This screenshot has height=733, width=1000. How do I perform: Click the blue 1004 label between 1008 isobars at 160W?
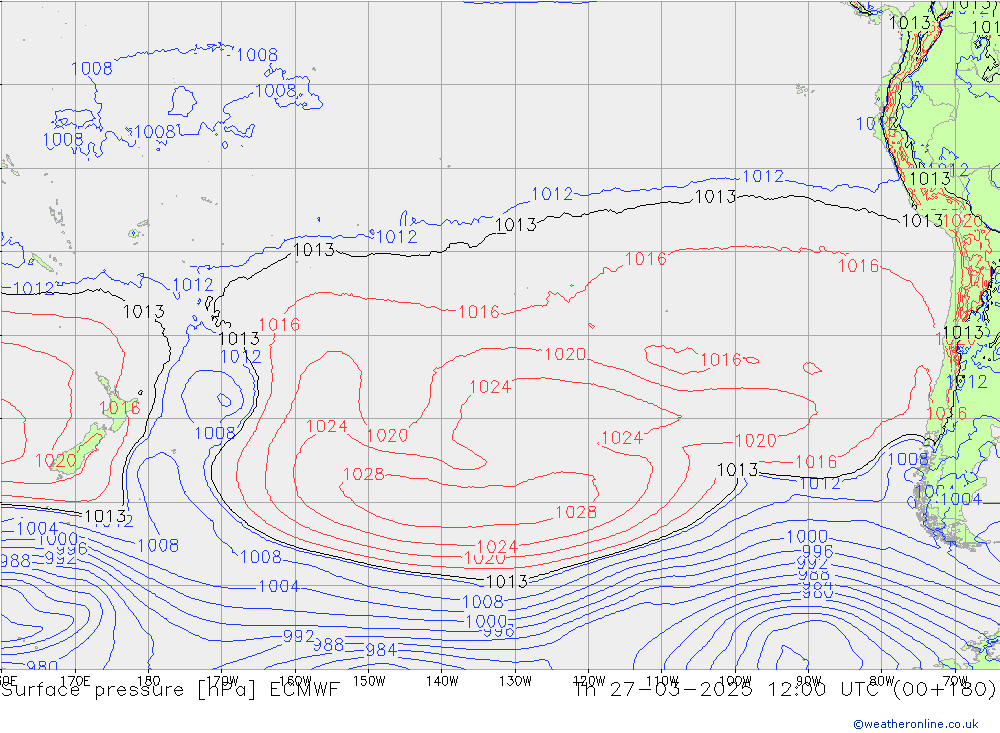click(x=279, y=586)
